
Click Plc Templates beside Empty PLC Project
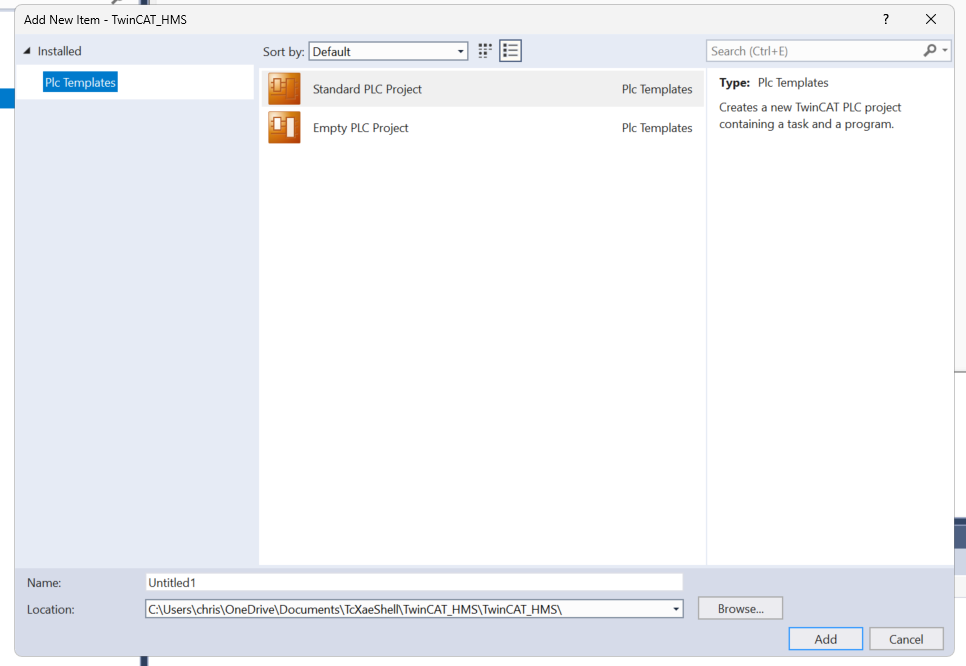[657, 128]
